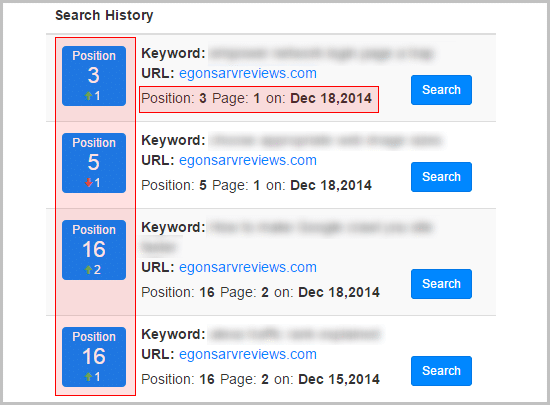This screenshot has width=550, height=405.
Task: Select the Position 16 badge with up 2
Action: coord(94,250)
